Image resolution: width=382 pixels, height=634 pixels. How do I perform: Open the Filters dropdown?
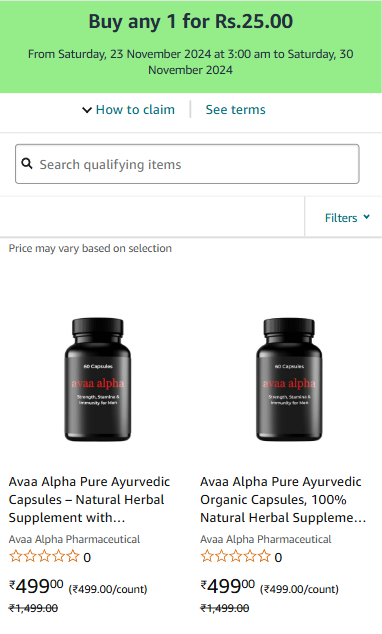click(x=347, y=218)
